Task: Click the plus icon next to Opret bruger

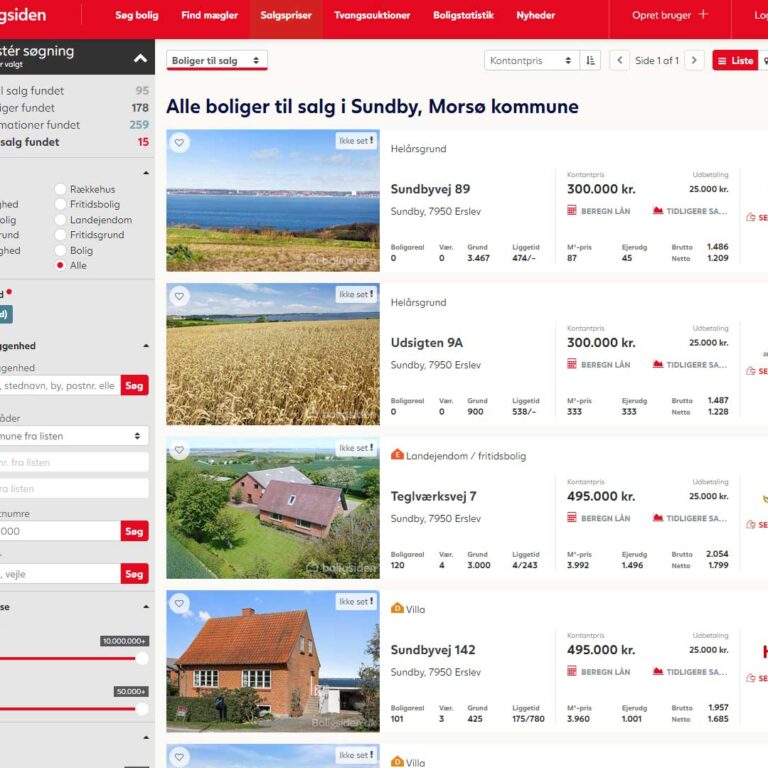Action: coord(703,15)
